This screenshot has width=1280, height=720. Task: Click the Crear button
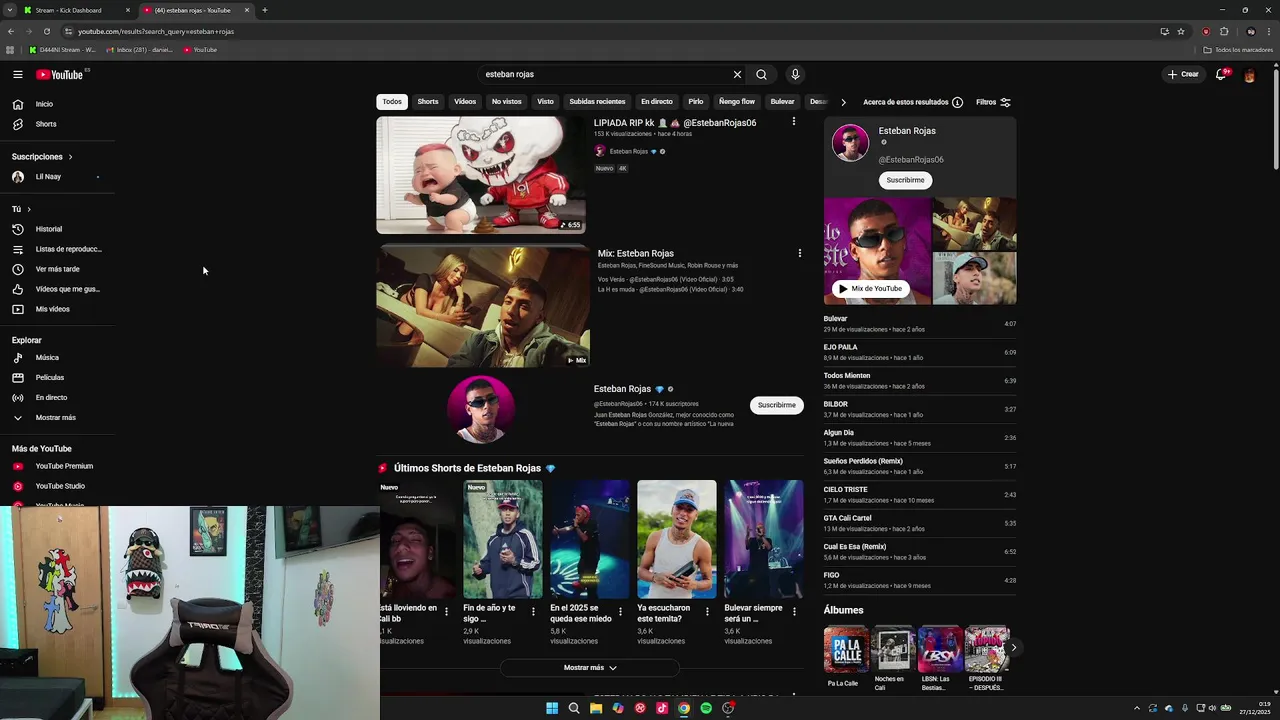pyautogui.click(x=1183, y=74)
